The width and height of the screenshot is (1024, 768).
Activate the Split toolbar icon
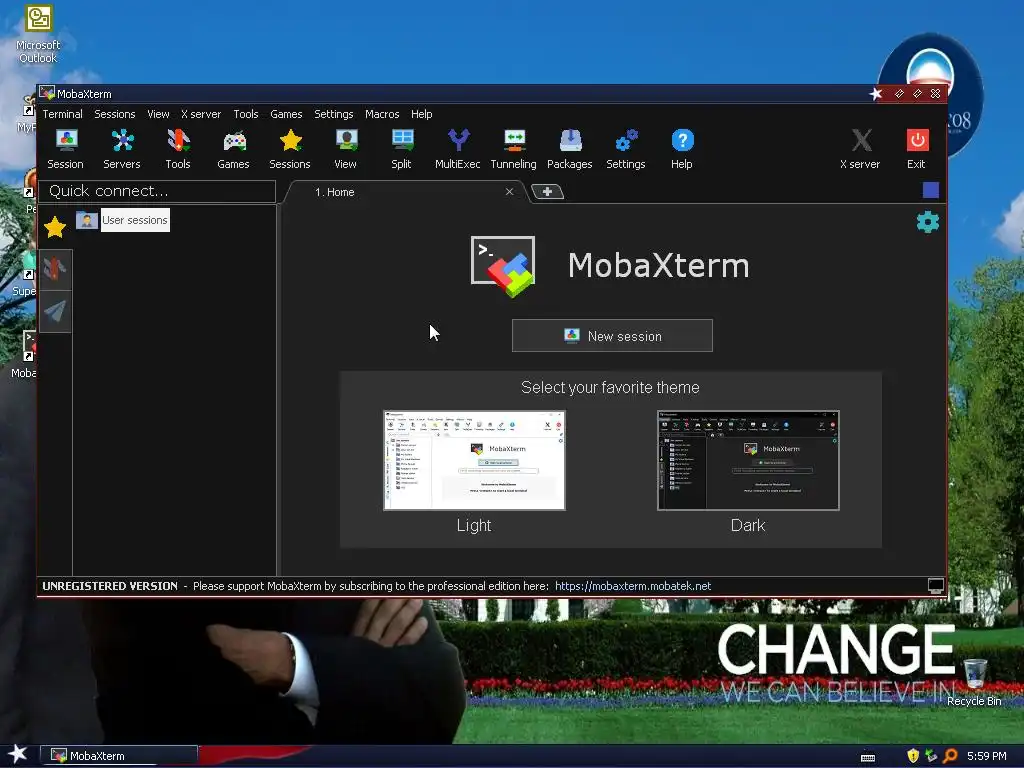[x=402, y=149]
